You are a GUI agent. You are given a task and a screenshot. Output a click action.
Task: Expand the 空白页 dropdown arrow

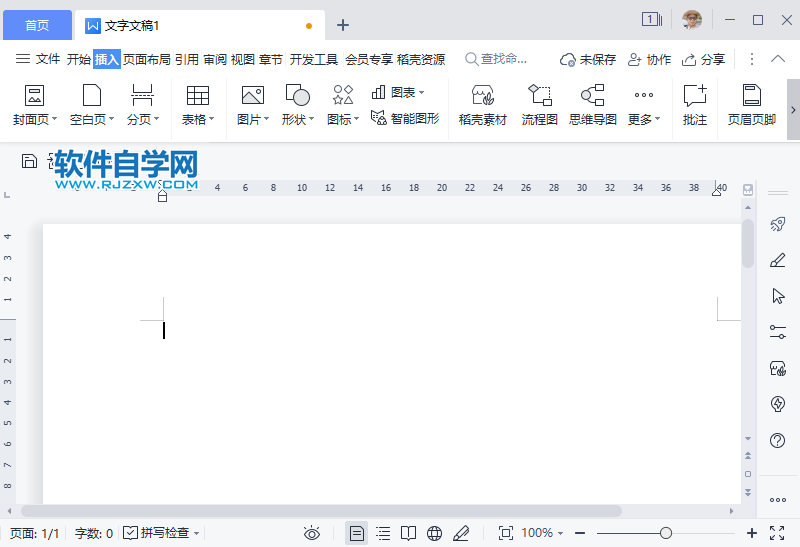tap(111, 119)
